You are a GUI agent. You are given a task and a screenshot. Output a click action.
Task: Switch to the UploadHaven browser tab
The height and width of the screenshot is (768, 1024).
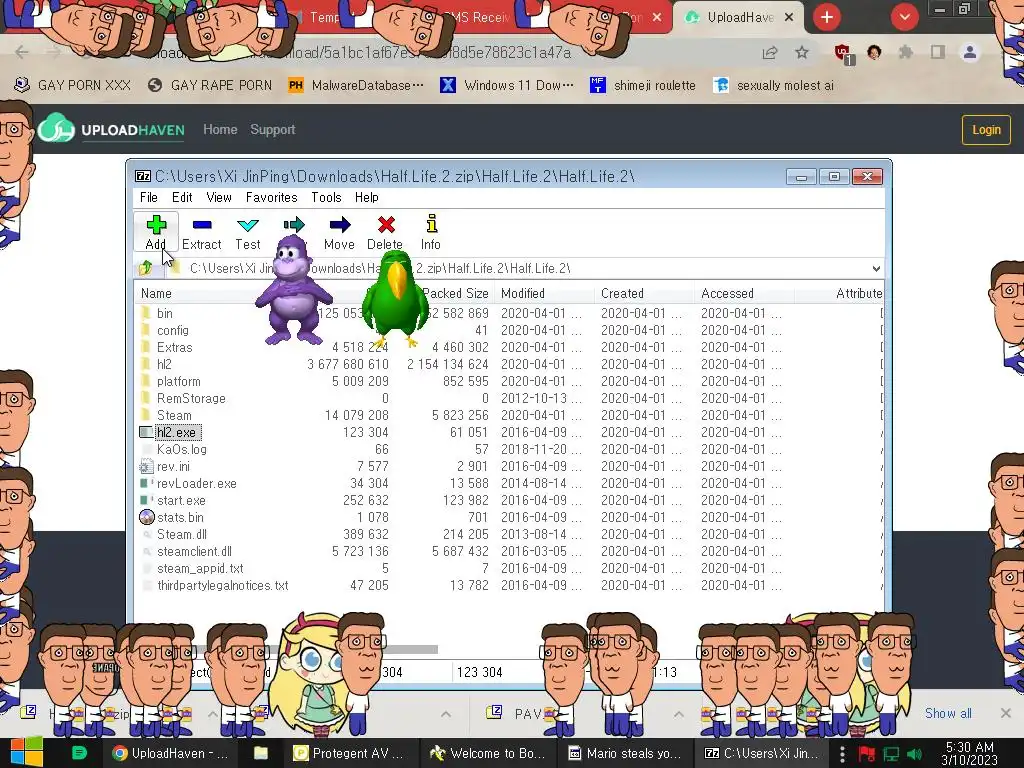click(738, 17)
